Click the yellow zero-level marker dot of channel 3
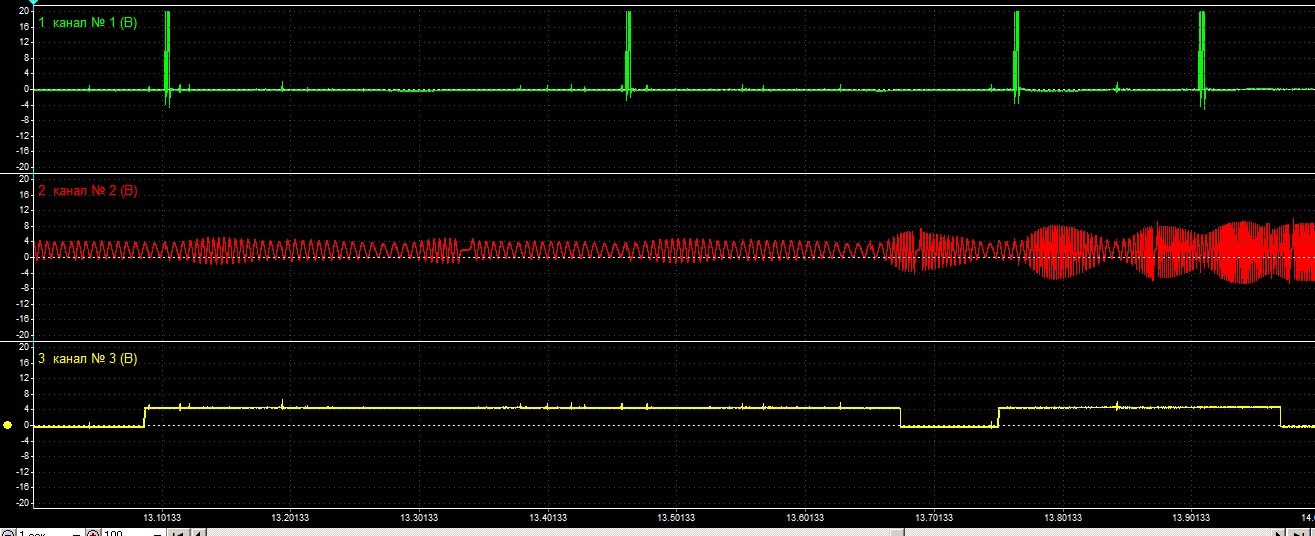The width and height of the screenshot is (1315, 536). pos(8,425)
